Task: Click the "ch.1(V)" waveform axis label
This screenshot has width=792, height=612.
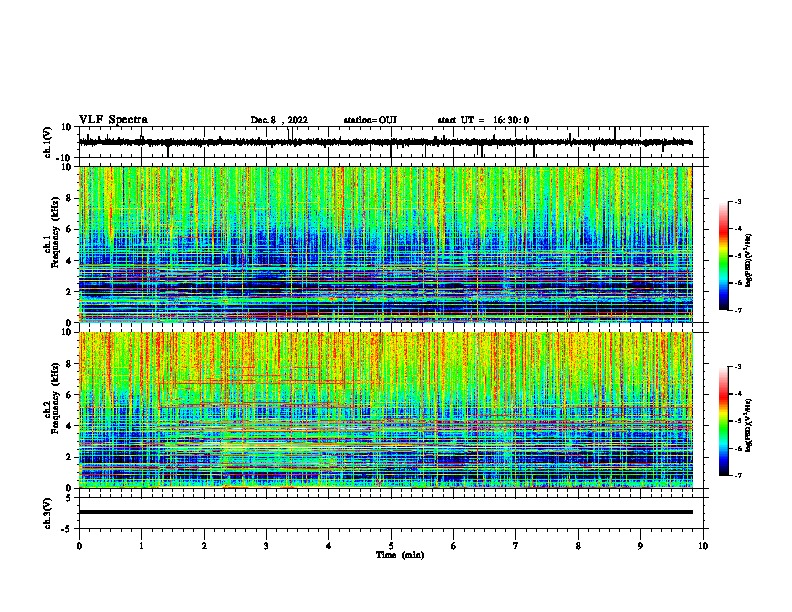Action: 47,142
